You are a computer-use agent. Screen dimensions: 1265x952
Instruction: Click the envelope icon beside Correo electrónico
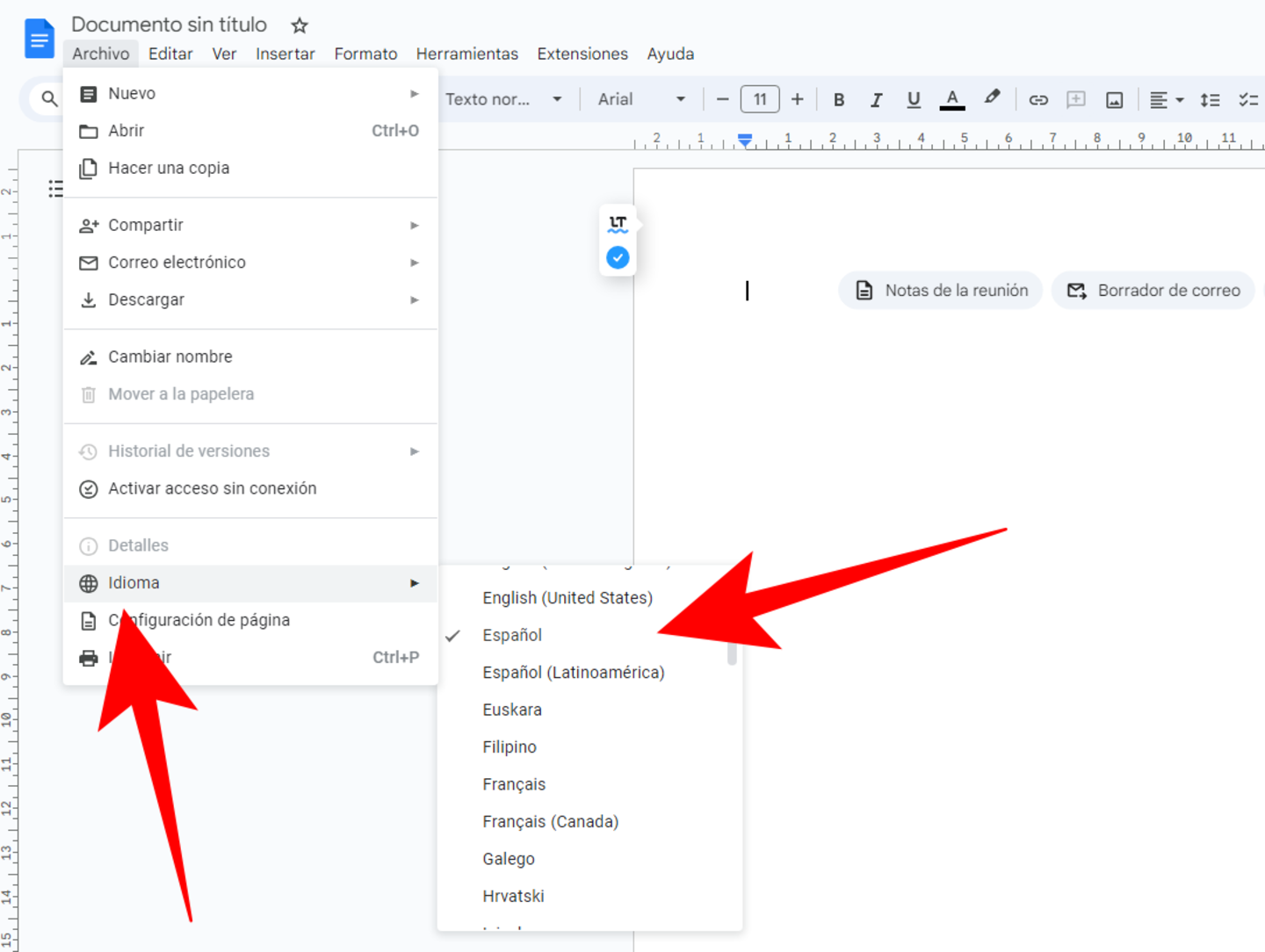89,263
